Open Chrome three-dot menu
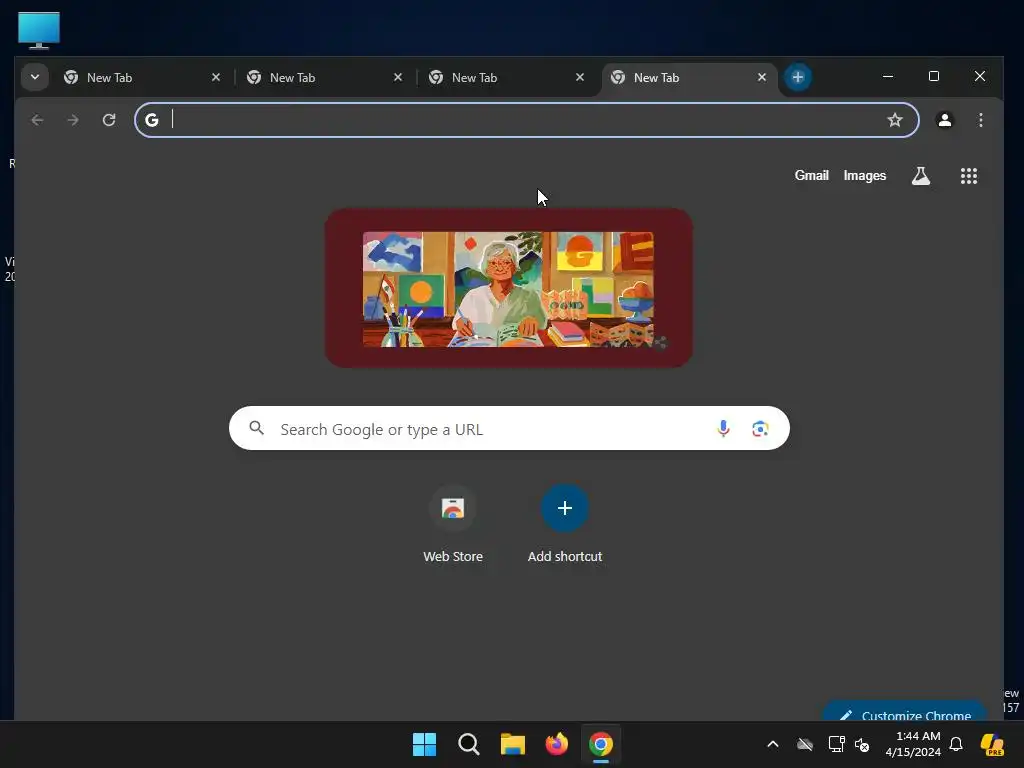 coord(980,120)
